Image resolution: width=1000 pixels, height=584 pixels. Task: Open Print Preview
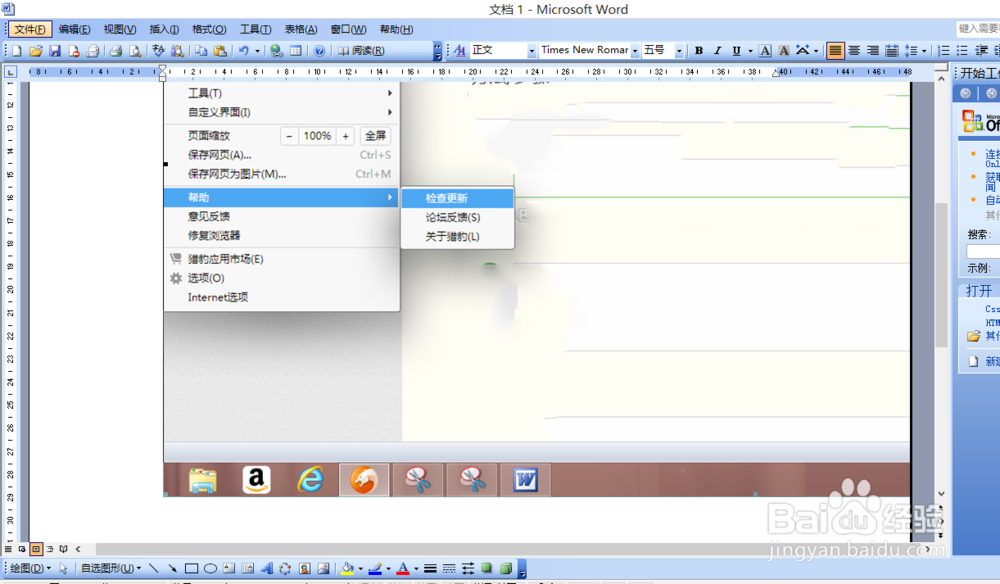click(x=135, y=51)
